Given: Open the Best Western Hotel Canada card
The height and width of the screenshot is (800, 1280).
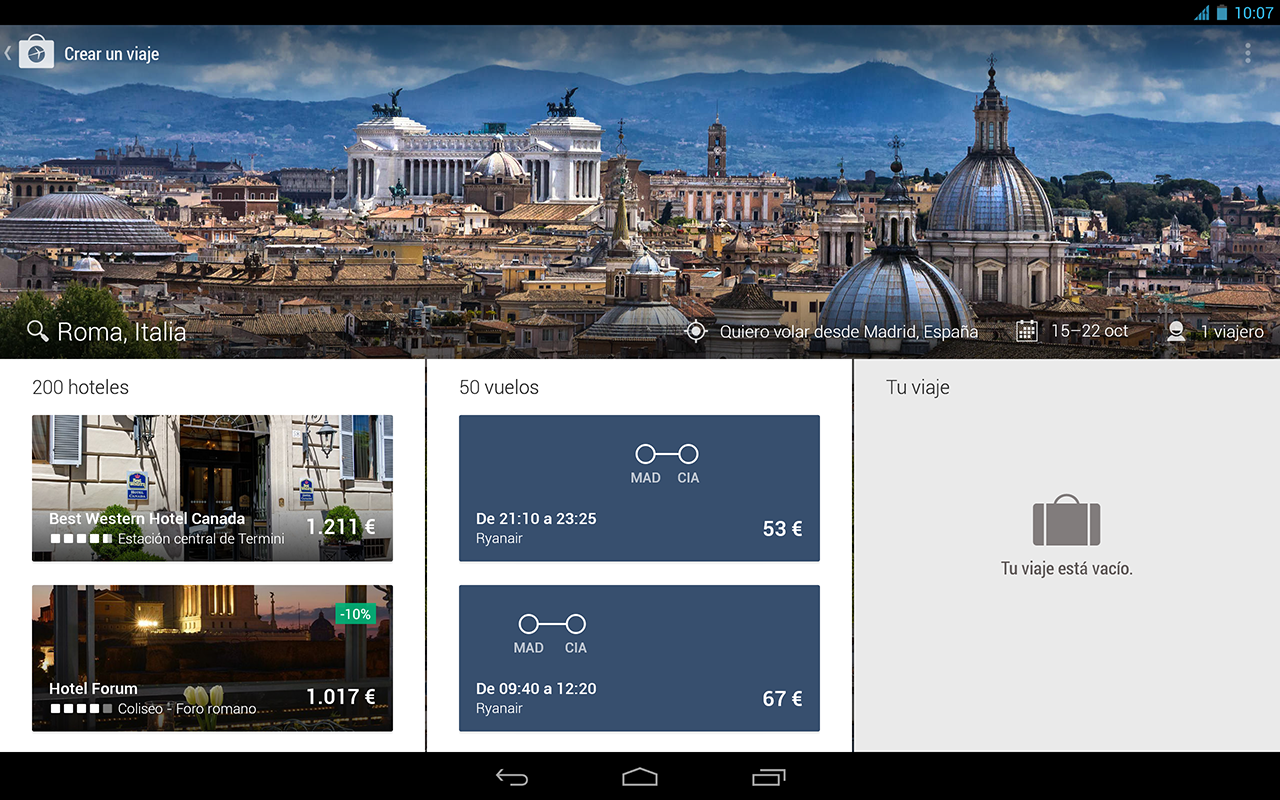Looking at the screenshot, I should pyautogui.click(x=212, y=488).
